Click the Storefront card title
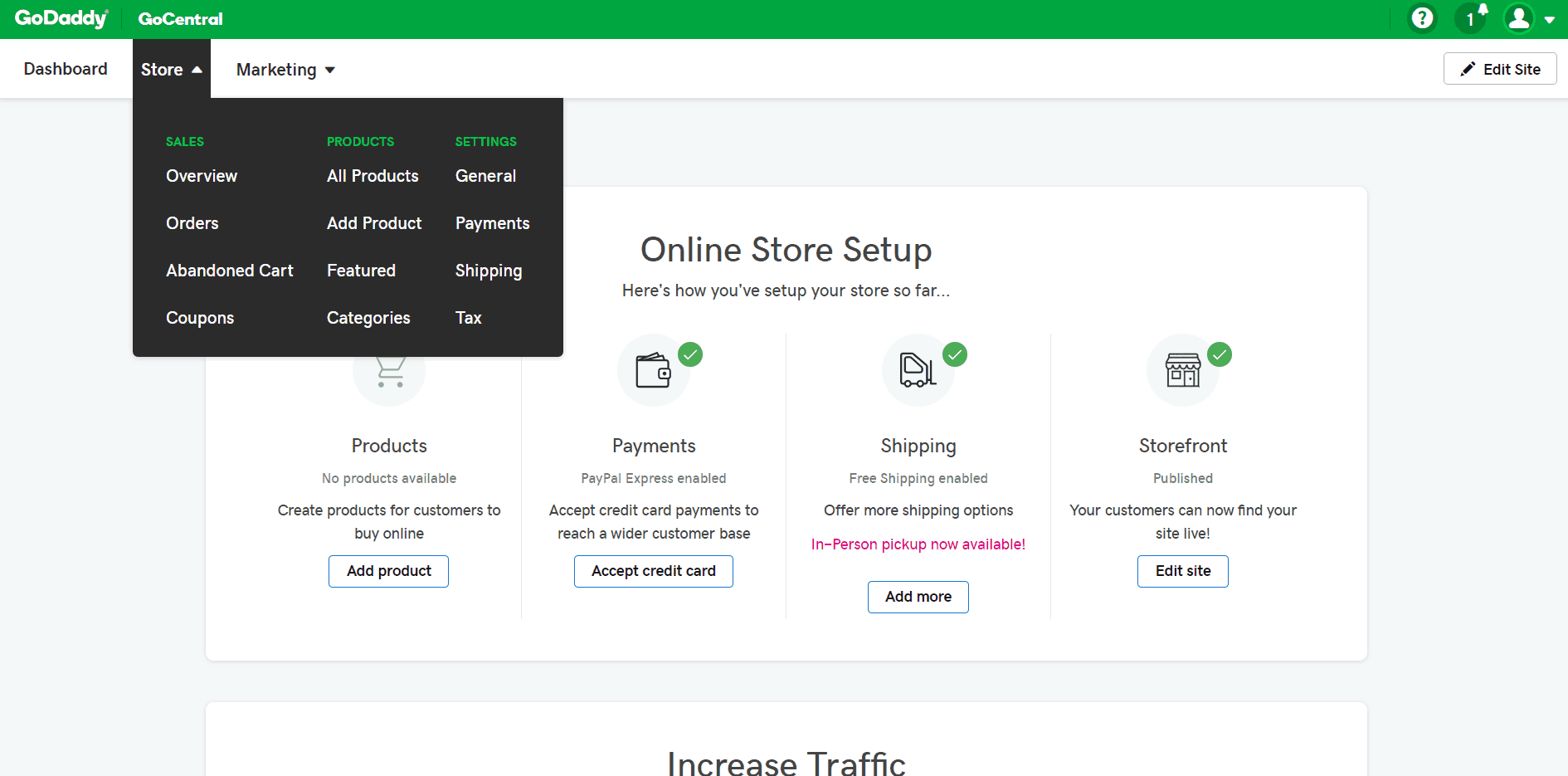The height and width of the screenshot is (776, 1568). [x=1183, y=446]
